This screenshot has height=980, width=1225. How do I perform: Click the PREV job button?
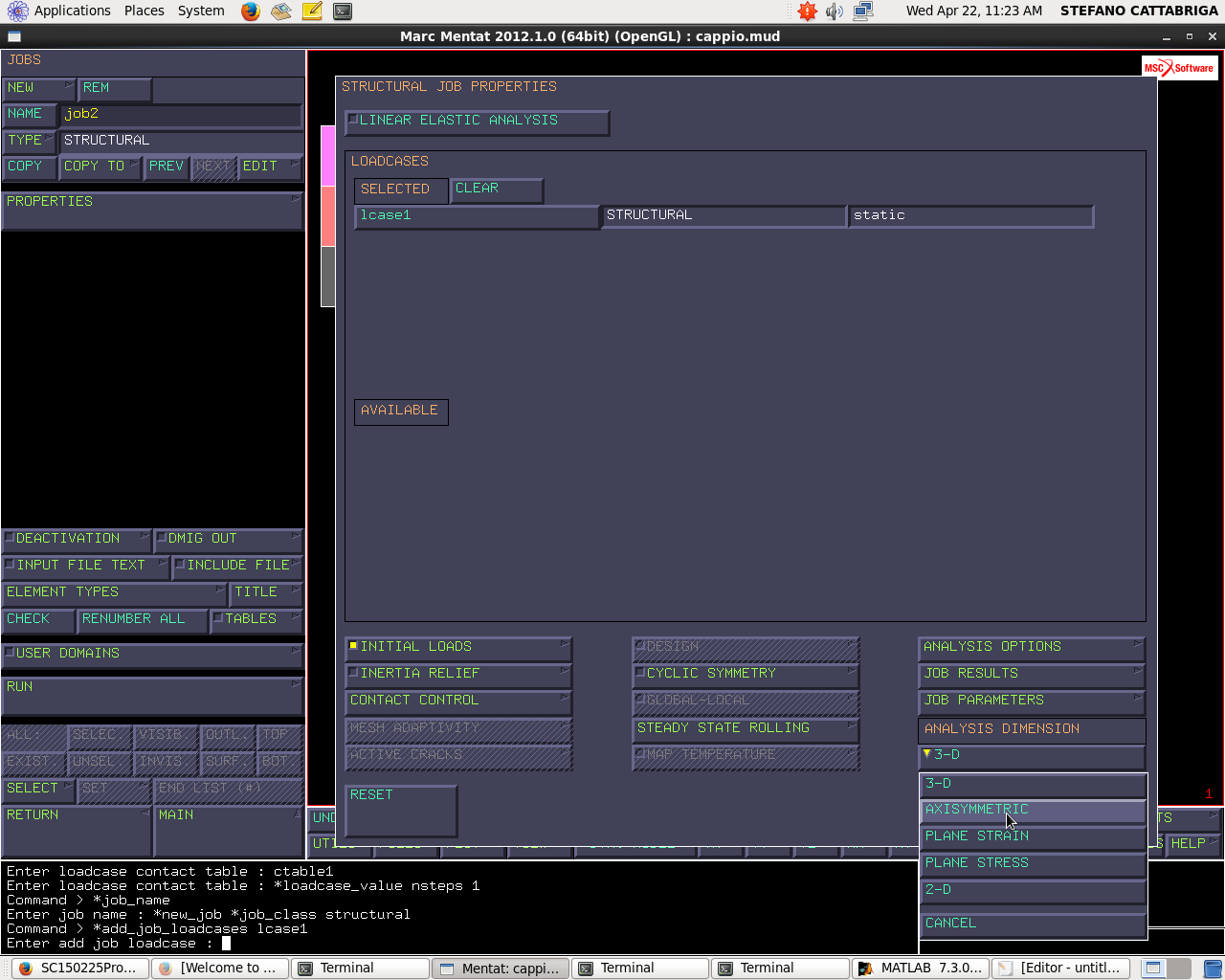(166, 167)
